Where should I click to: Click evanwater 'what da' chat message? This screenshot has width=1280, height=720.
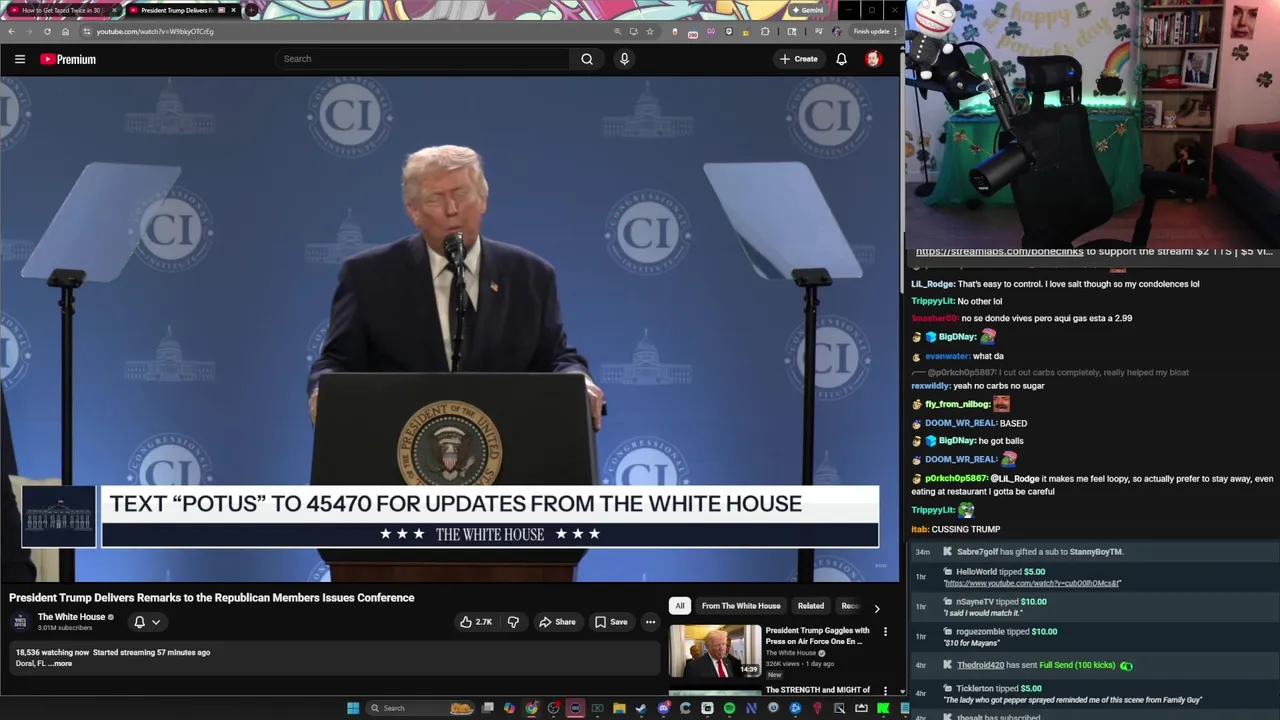point(957,356)
